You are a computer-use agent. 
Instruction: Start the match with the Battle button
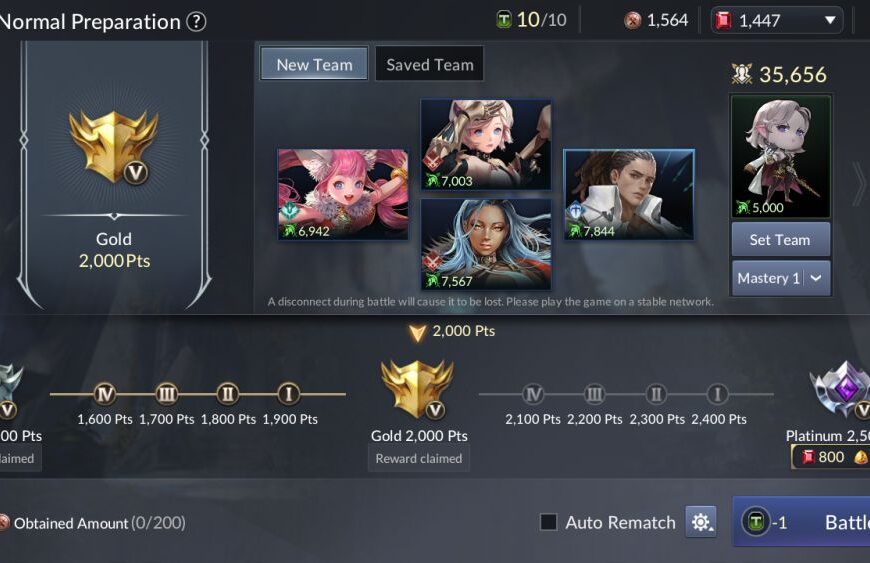tap(802, 522)
